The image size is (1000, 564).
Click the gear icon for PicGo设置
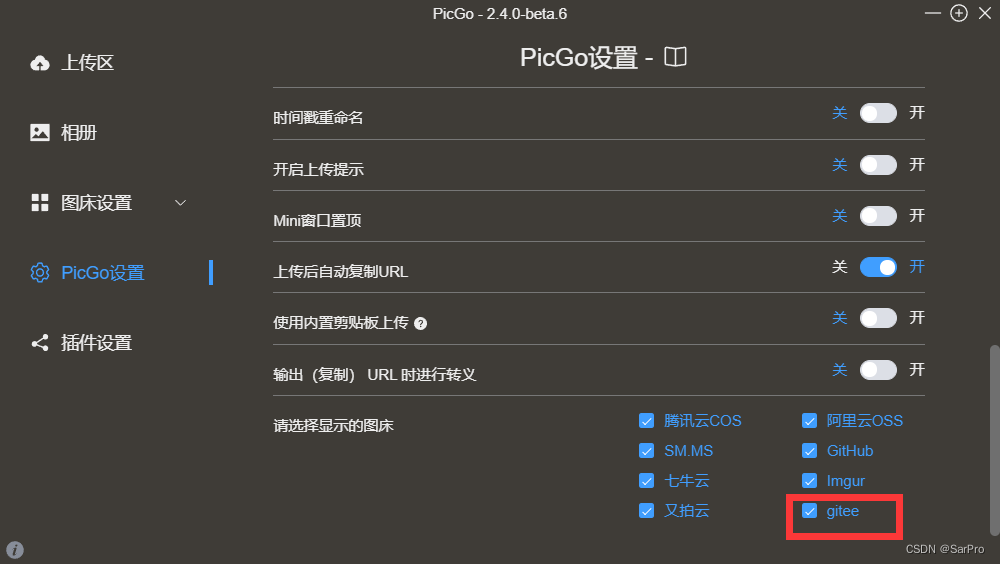tap(40, 272)
